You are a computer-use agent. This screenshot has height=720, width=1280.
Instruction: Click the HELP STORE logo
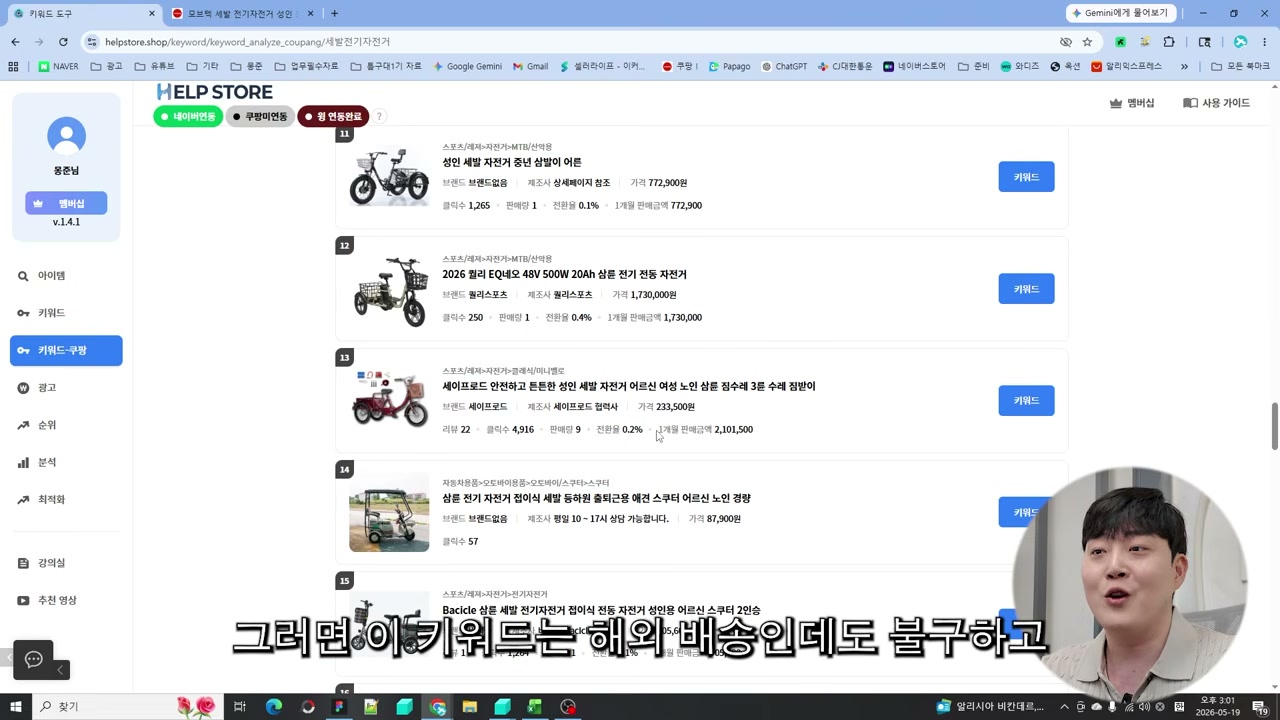pos(214,92)
